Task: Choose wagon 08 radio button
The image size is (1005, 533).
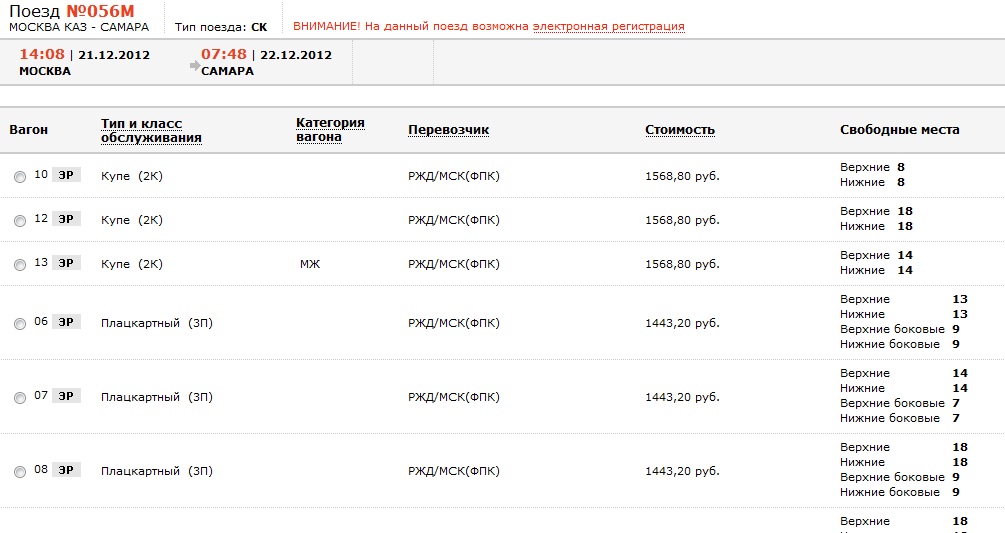Action: coord(20,472)
